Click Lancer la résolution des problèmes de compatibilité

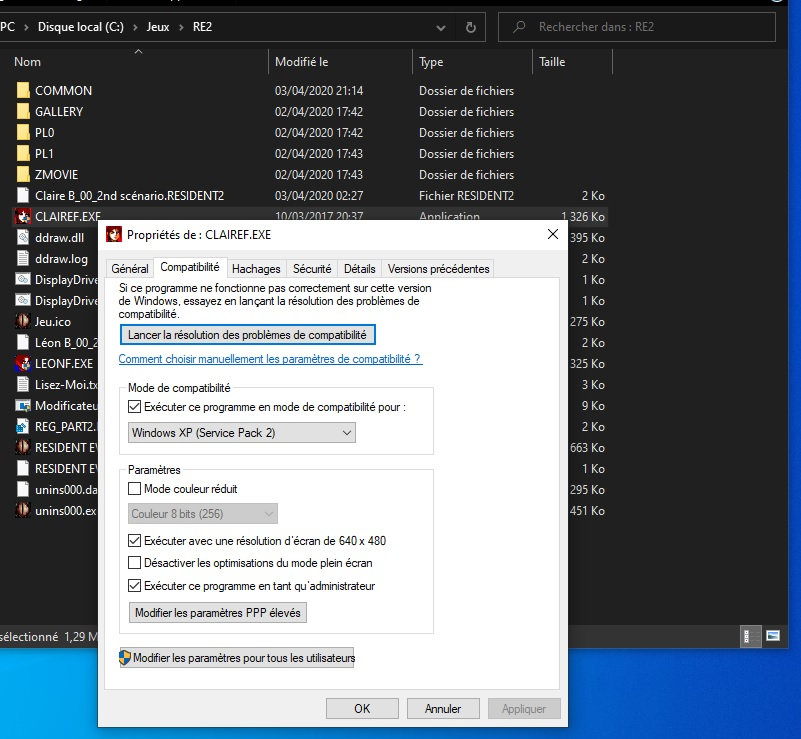click(248, 335)
